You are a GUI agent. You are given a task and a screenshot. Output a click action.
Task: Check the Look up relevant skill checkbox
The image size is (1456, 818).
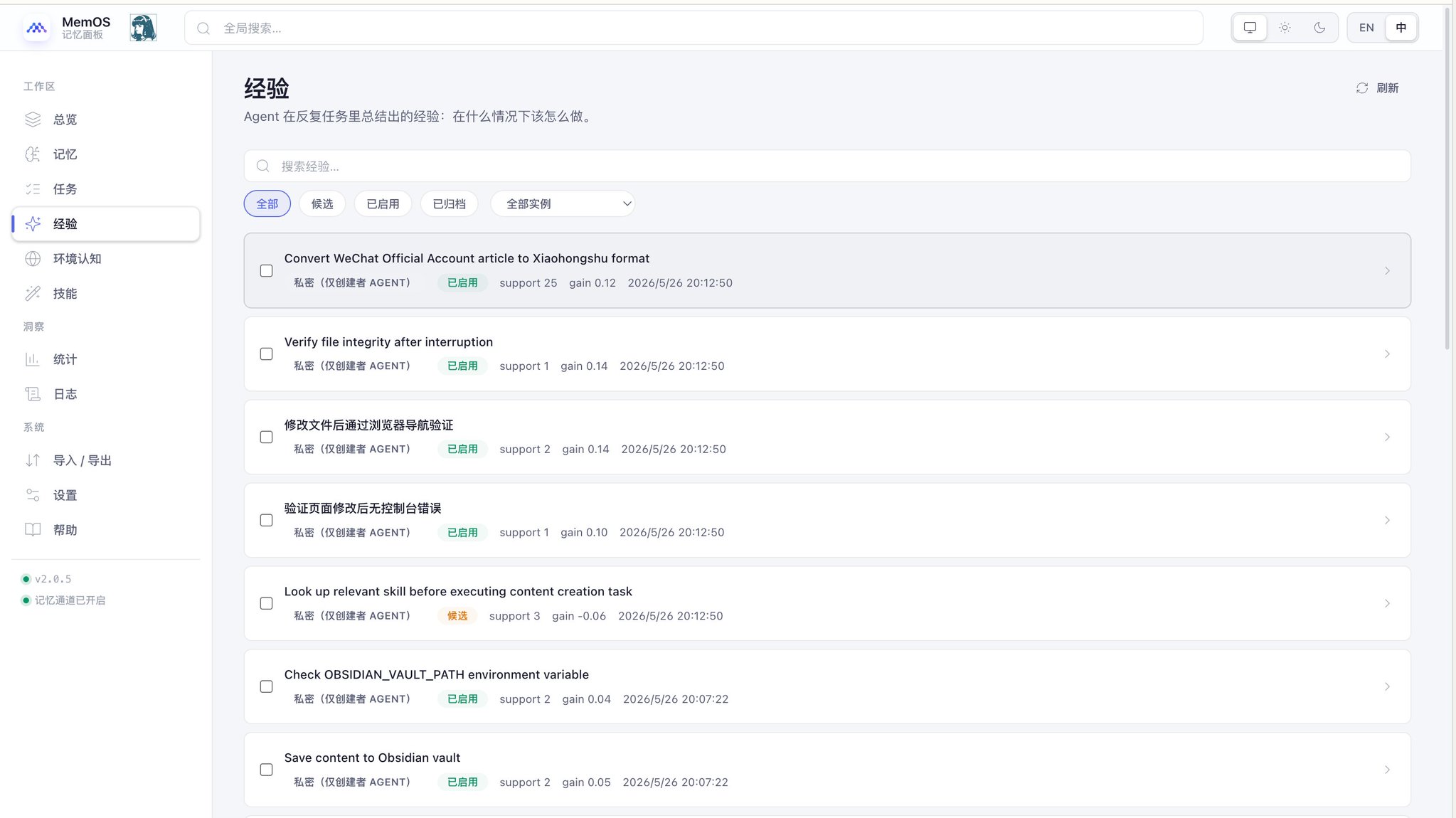point(266,604)
